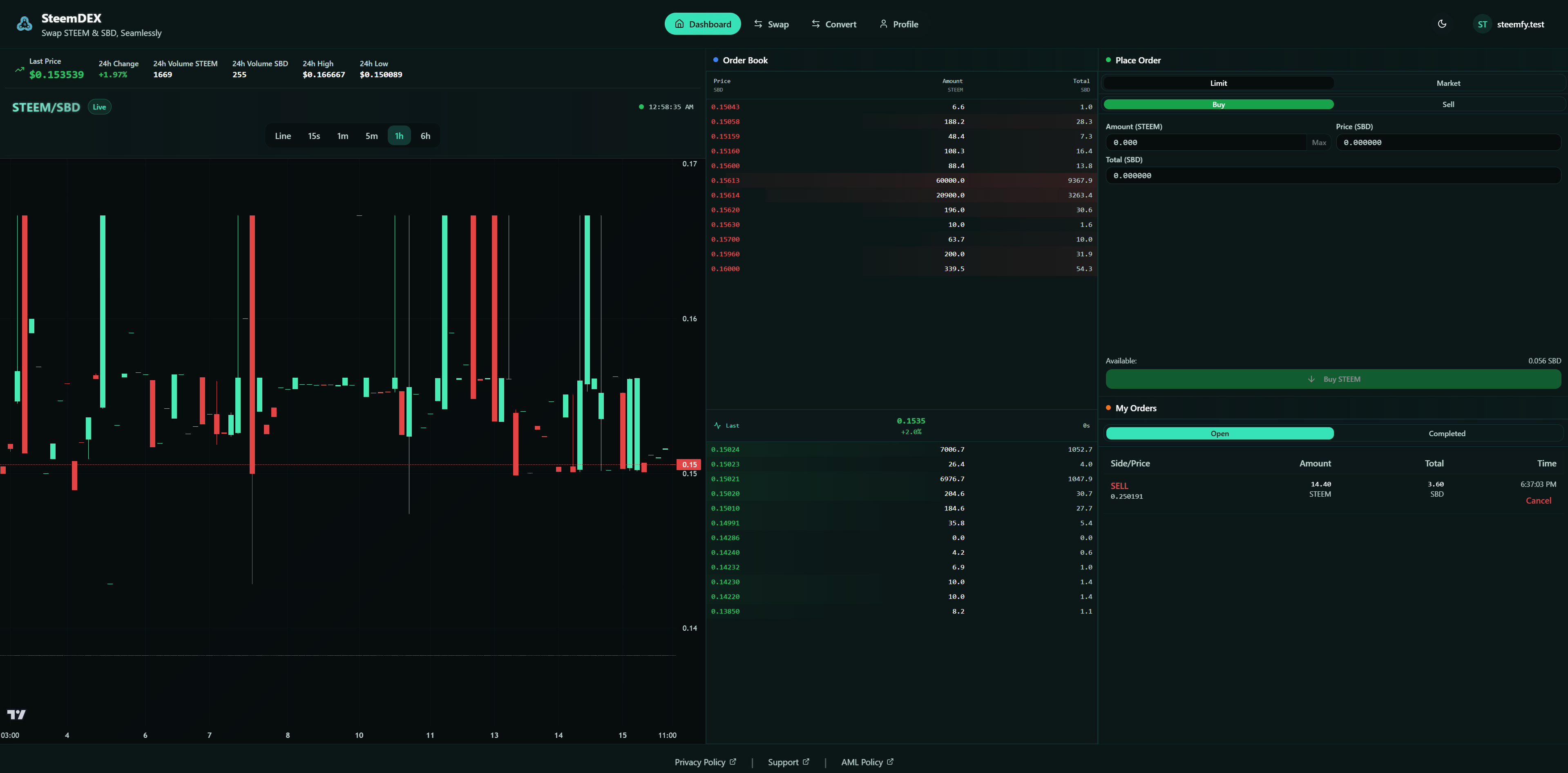Screen dimensions: 1568x773
Task: Click the Support external link icon
Action: (x=806, y=762)
